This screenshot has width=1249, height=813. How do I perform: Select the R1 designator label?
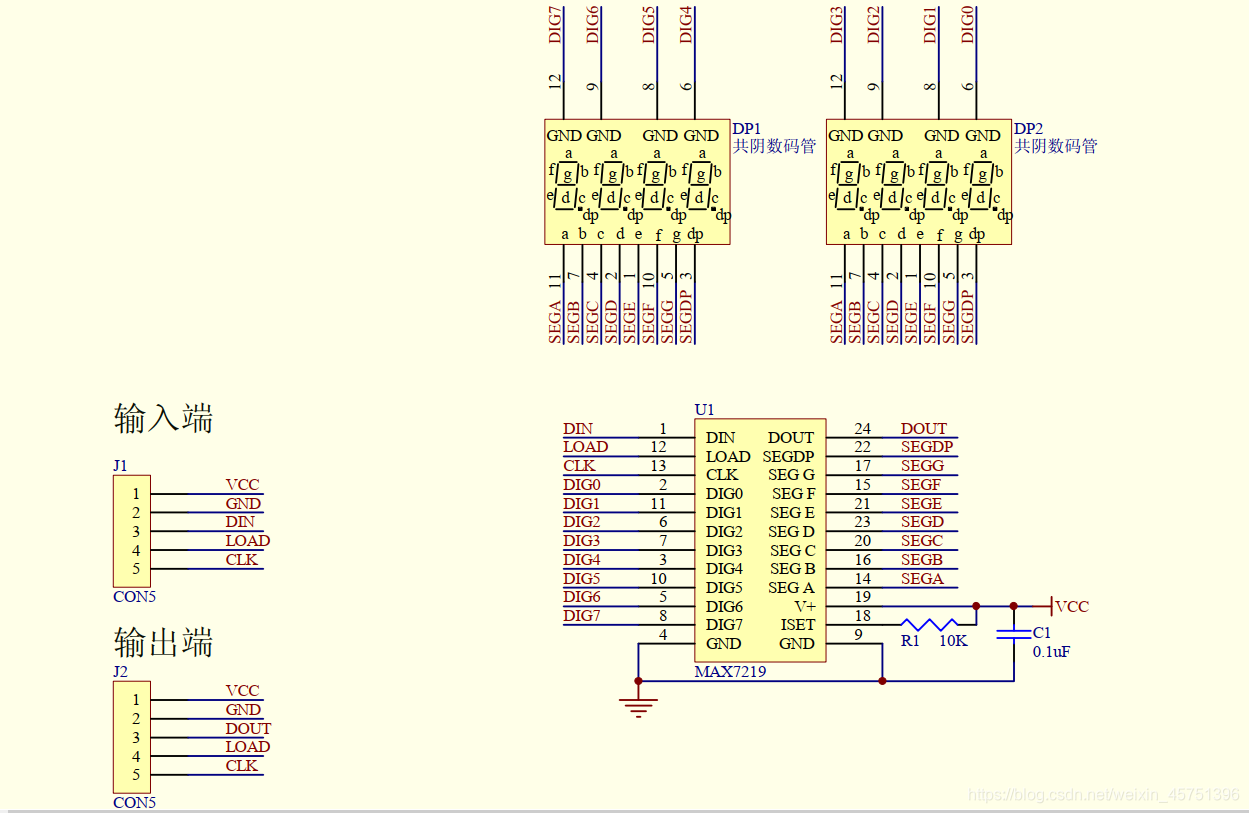point(910,641)
